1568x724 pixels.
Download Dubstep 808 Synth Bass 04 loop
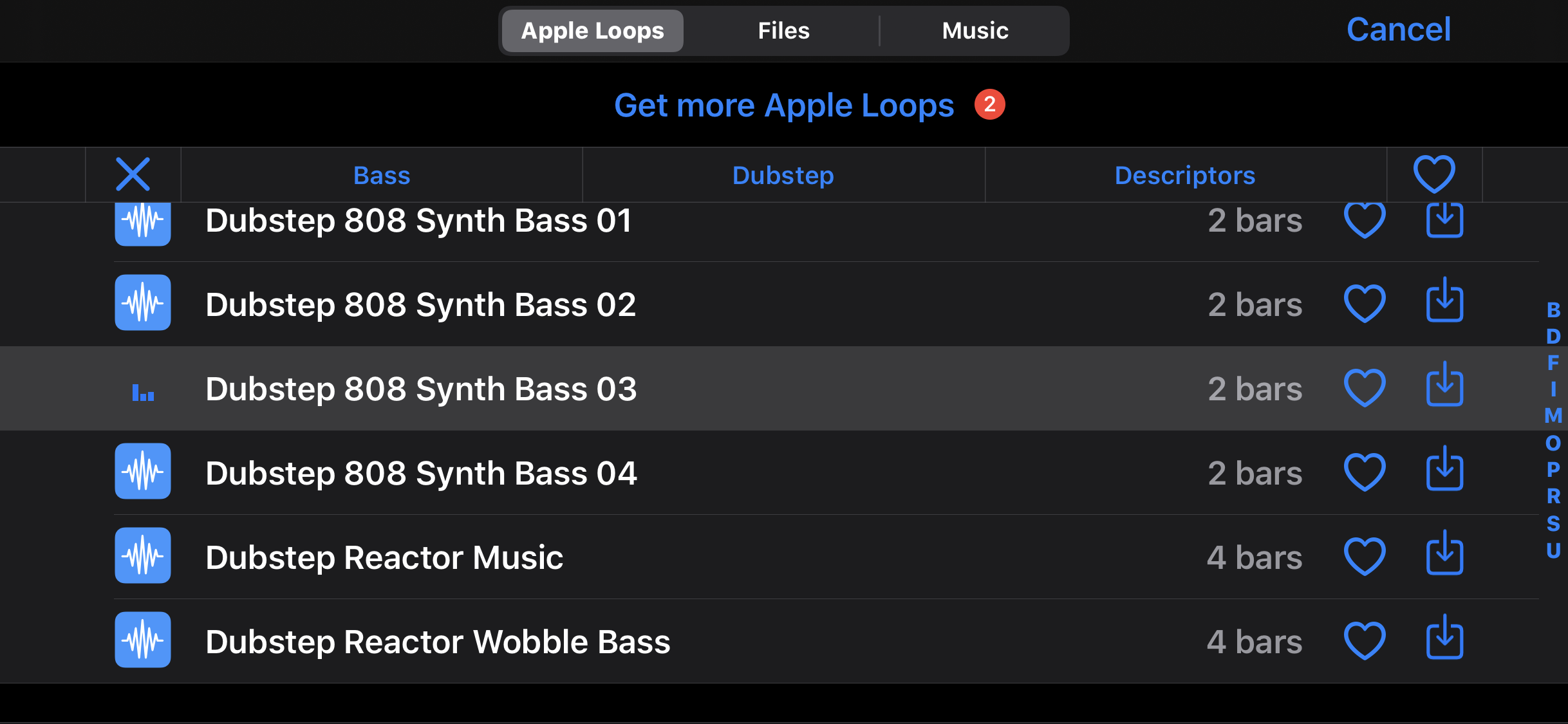[x=1444, y=471]
